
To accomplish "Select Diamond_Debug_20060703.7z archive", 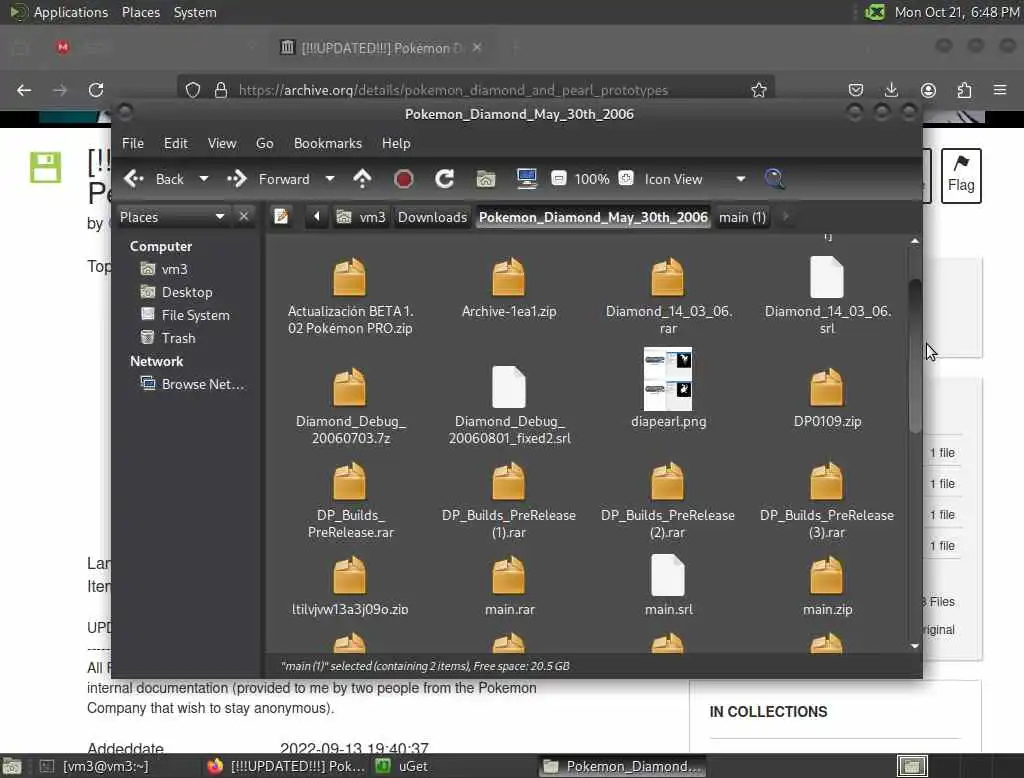I will point(350,406).
